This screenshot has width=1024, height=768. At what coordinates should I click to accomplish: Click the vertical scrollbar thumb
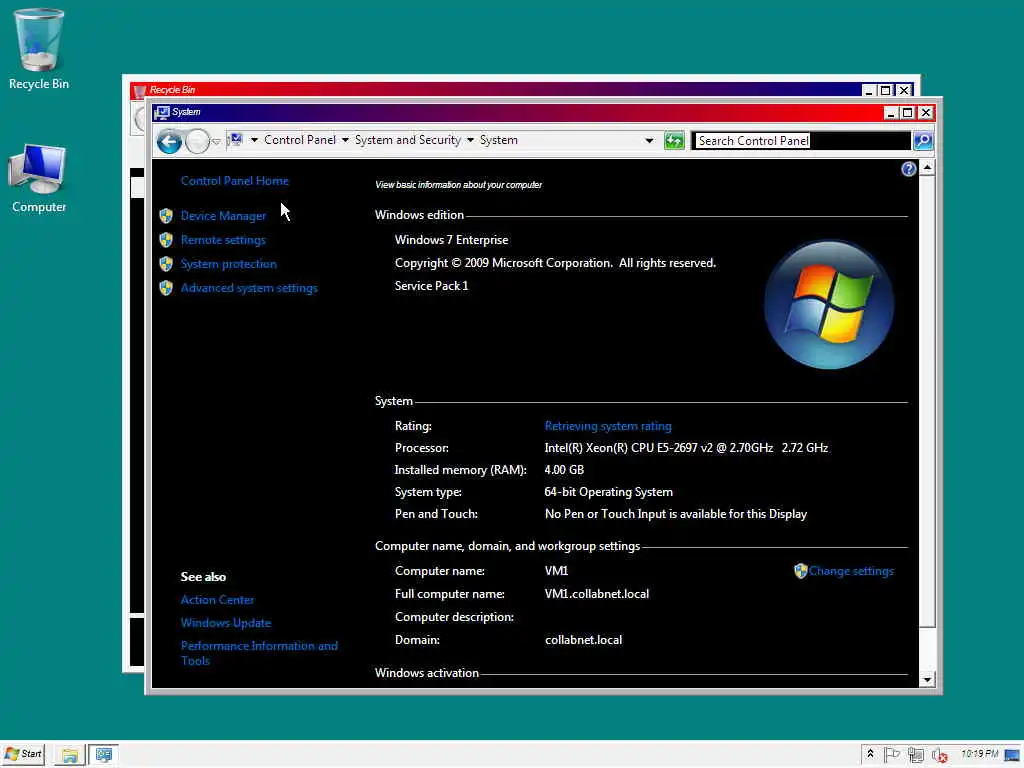[927, 402]
